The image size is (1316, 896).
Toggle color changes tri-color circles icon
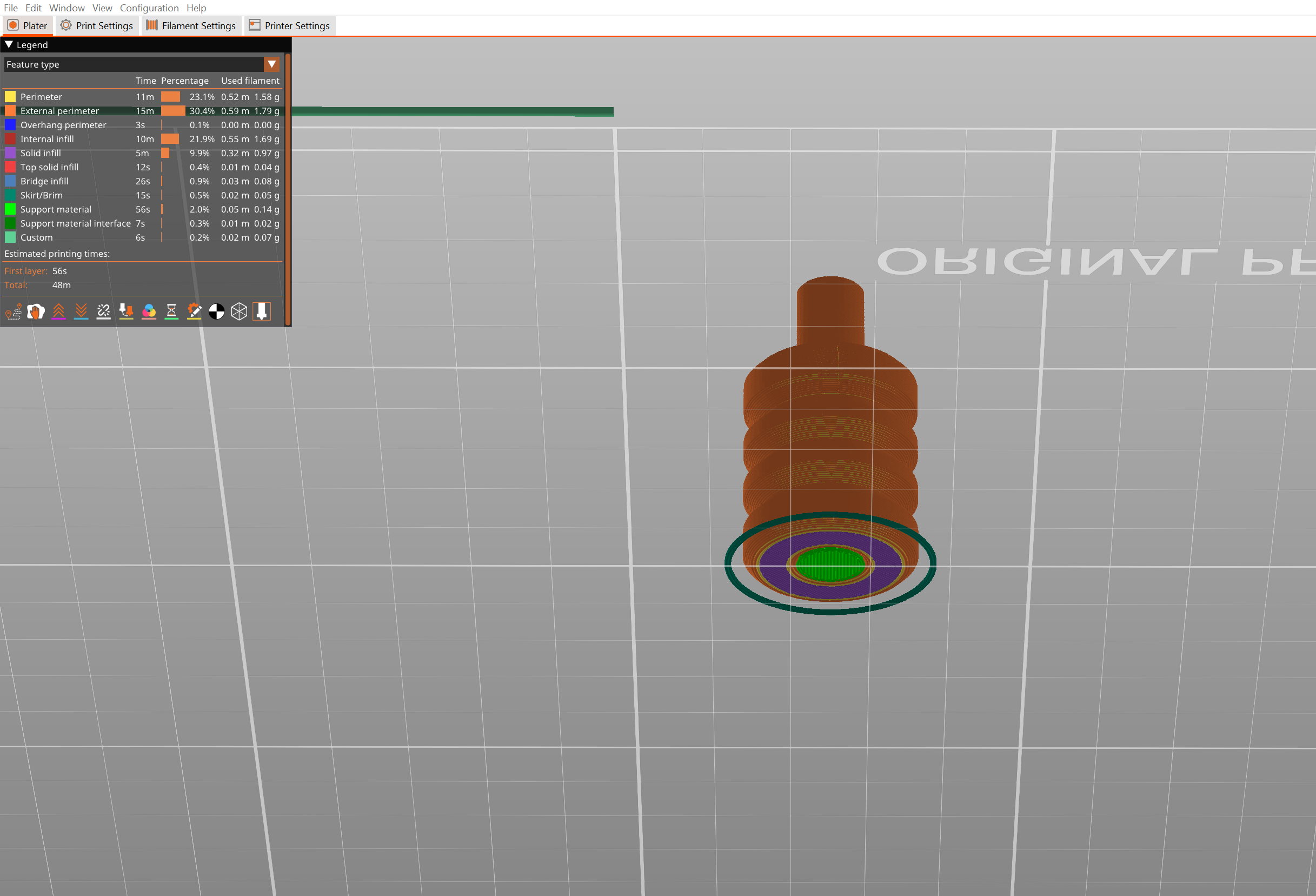pyautogui.click(x=149, y=311)
